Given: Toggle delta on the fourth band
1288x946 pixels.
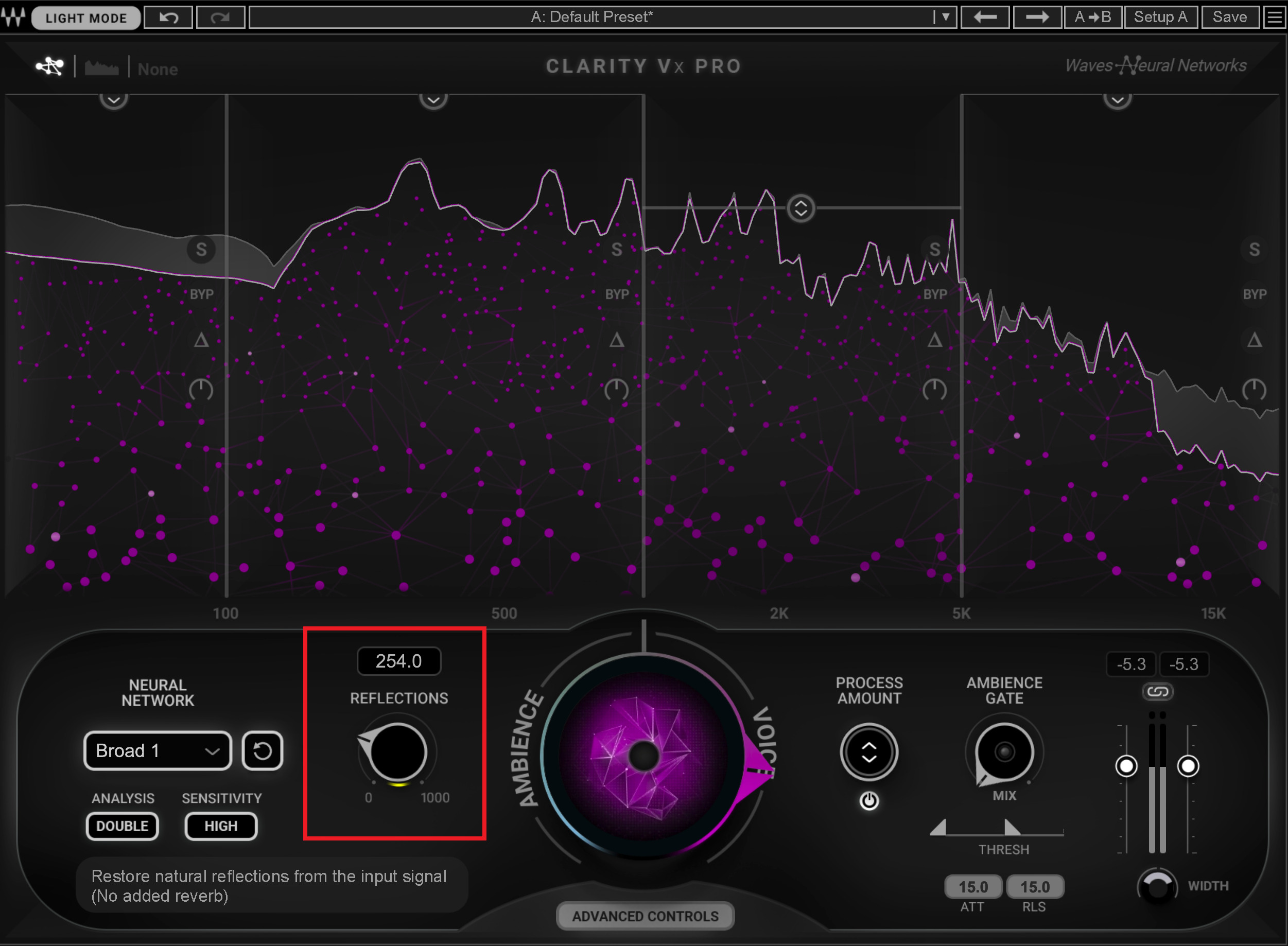Looking at the screenshot, I should (1254, 340).
